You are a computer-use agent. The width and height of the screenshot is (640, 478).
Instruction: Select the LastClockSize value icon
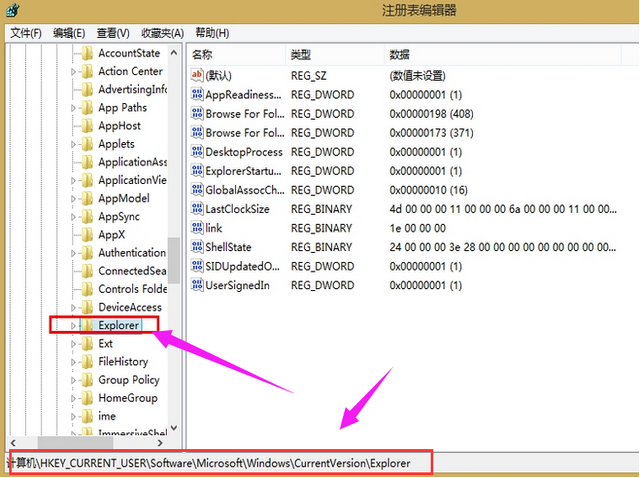click(x=197, y=209)
